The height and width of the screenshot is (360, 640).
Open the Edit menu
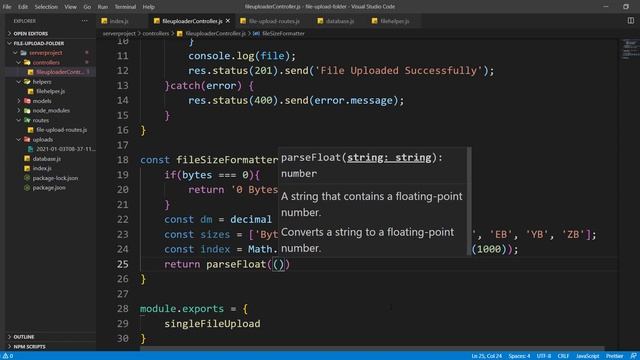tap(23, 7)
